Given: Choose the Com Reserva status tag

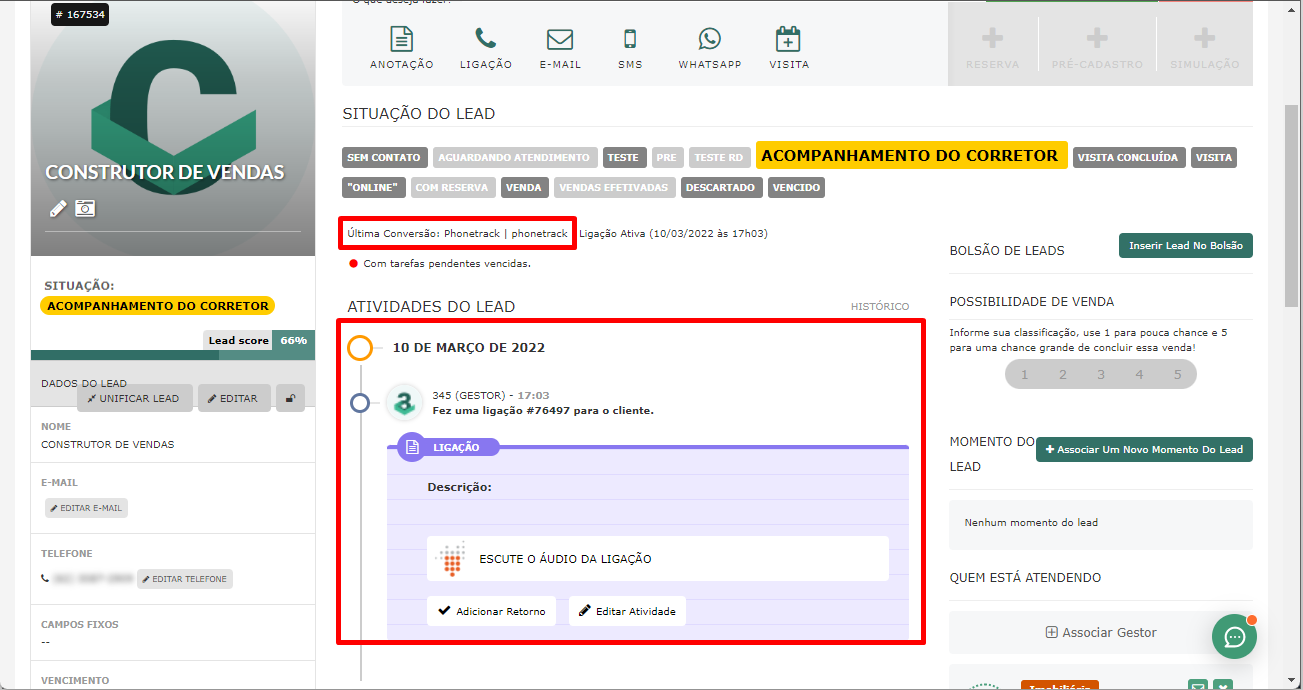Looking at the screenshot, I should [452, 187].
